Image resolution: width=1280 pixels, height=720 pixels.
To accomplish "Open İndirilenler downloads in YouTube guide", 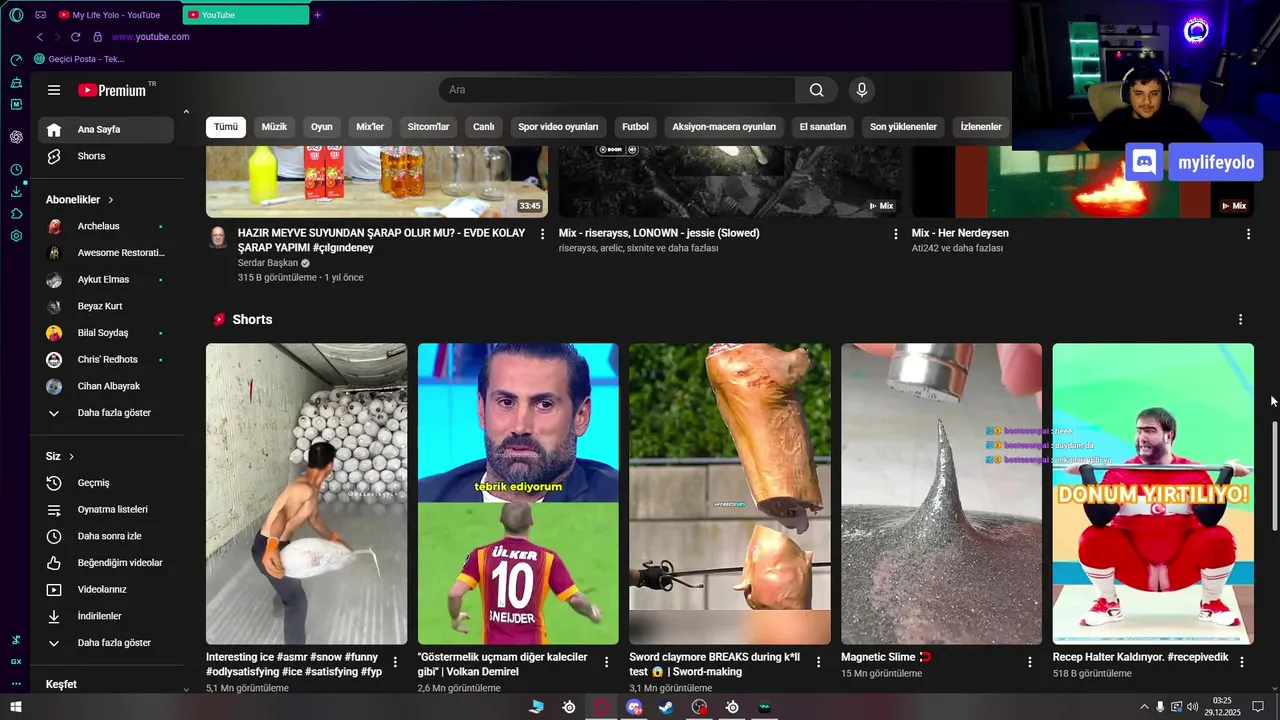I will 106,616.
